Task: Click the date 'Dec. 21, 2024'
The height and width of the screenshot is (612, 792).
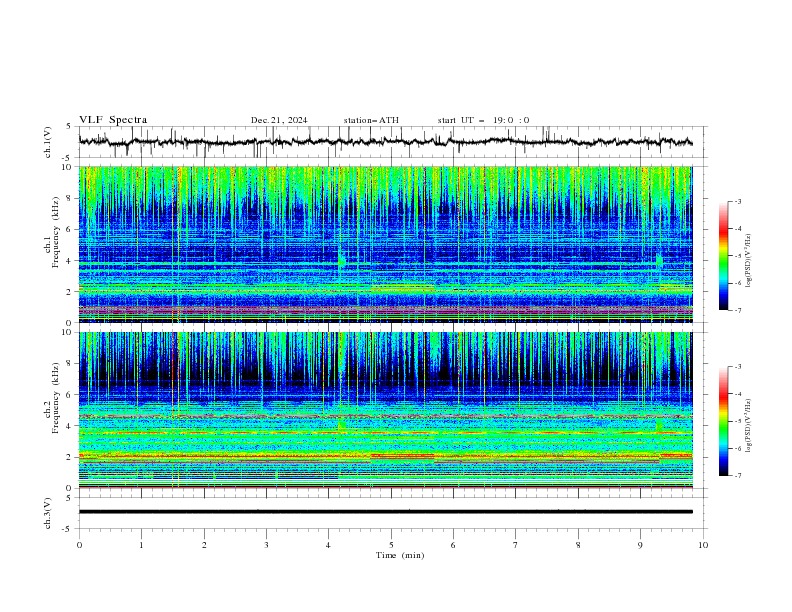Action: [x=279, y=120]
